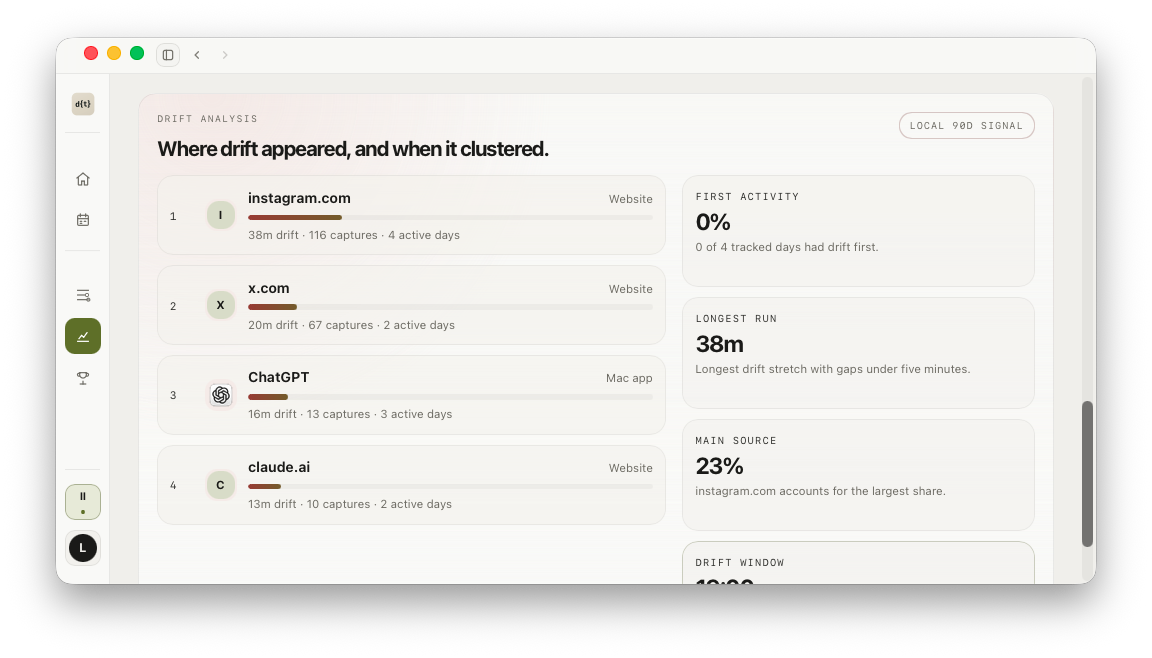The width and height of the screenshot is (1152, 658).
Task: Open the Longest Run stat card
Action: pos(858,352)
